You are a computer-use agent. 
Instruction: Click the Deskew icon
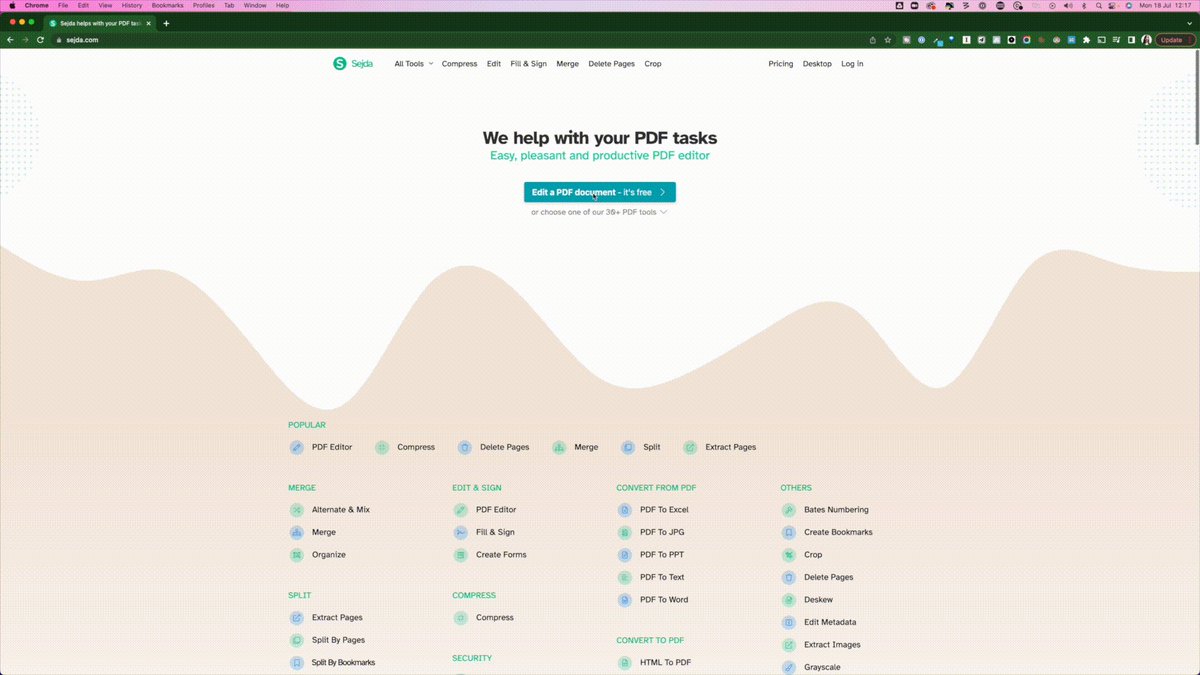(789, 600)
